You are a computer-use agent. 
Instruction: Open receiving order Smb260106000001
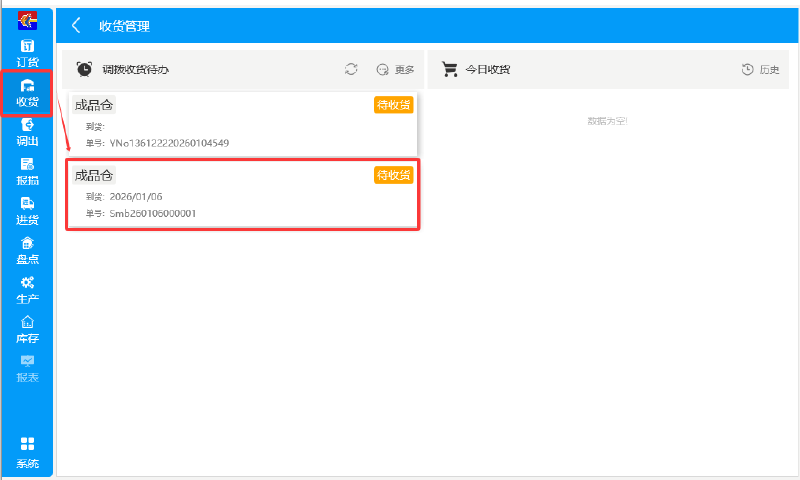point(243,194)
